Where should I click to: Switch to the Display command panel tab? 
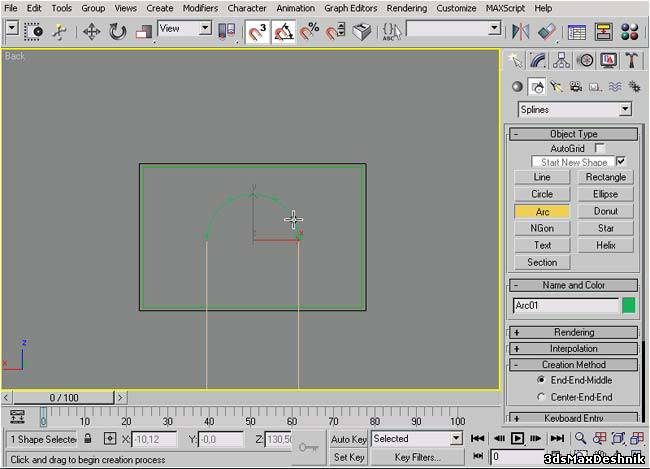[x=608, y=61]
